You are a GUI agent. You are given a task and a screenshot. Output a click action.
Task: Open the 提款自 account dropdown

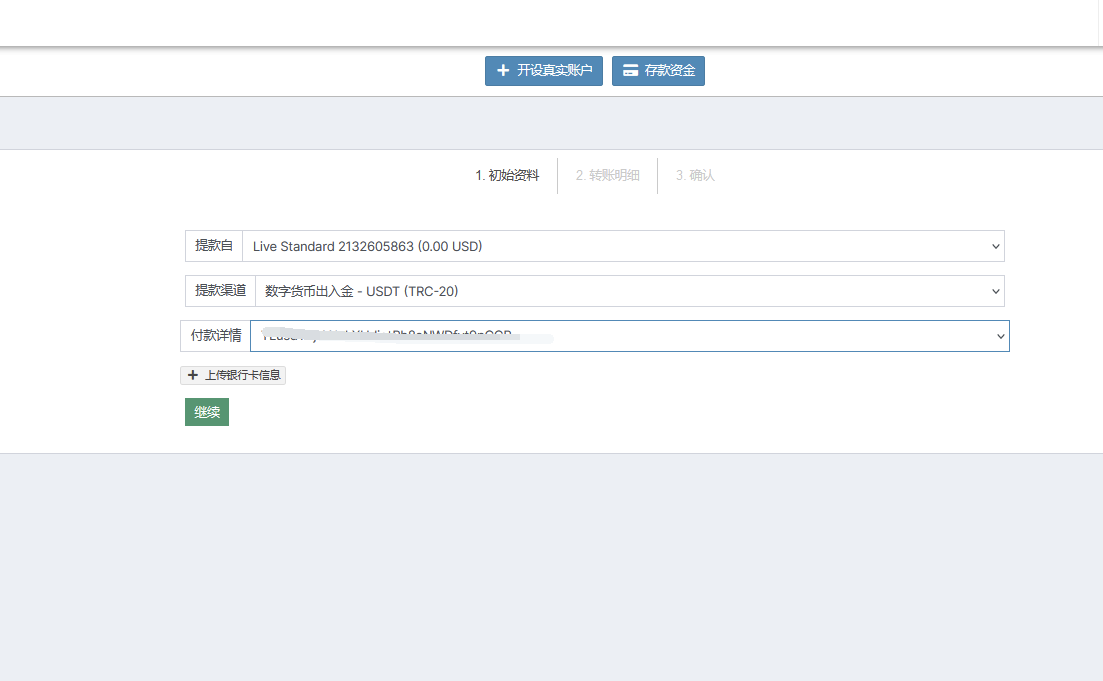[x=623, y=246]
